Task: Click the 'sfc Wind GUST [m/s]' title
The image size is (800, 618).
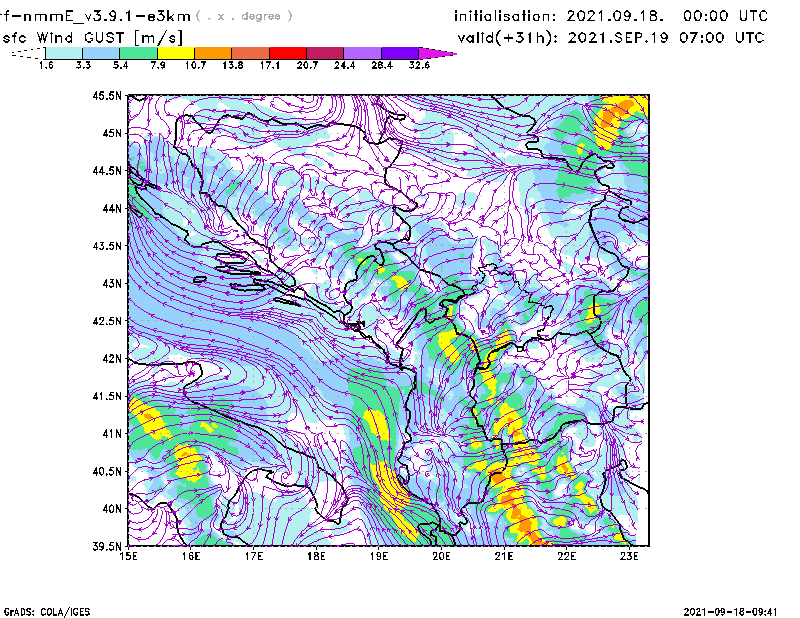Action: click(92, 38)
